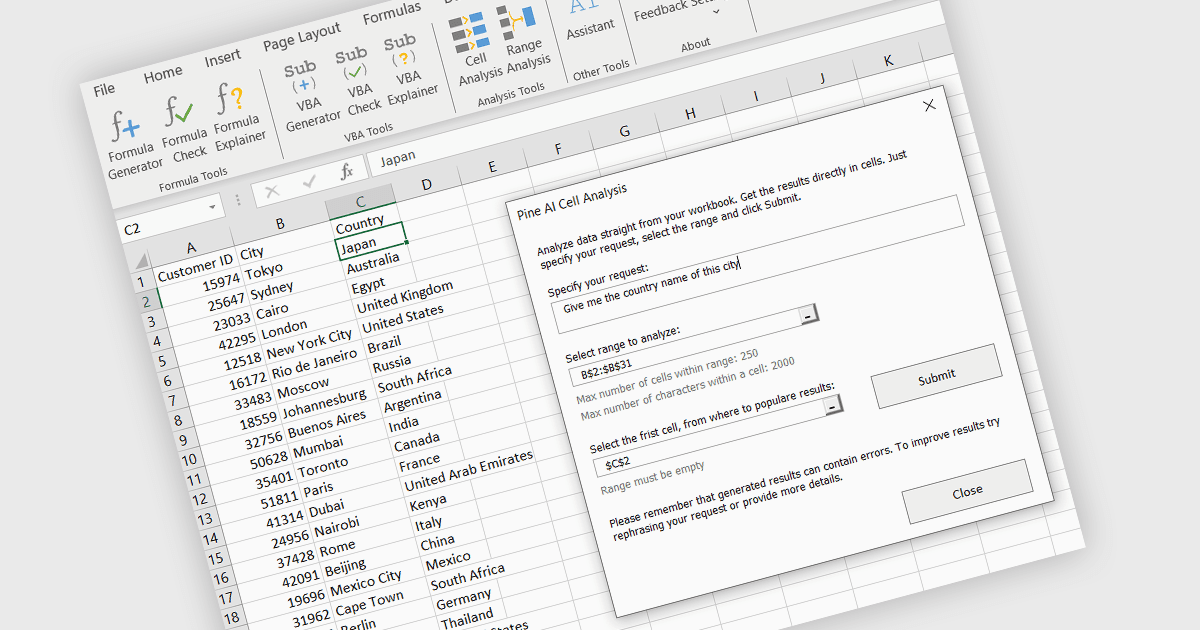Switch to the Page Layout tab
The height and width of the screenshot is (630, 1200).
click(302, 38)
